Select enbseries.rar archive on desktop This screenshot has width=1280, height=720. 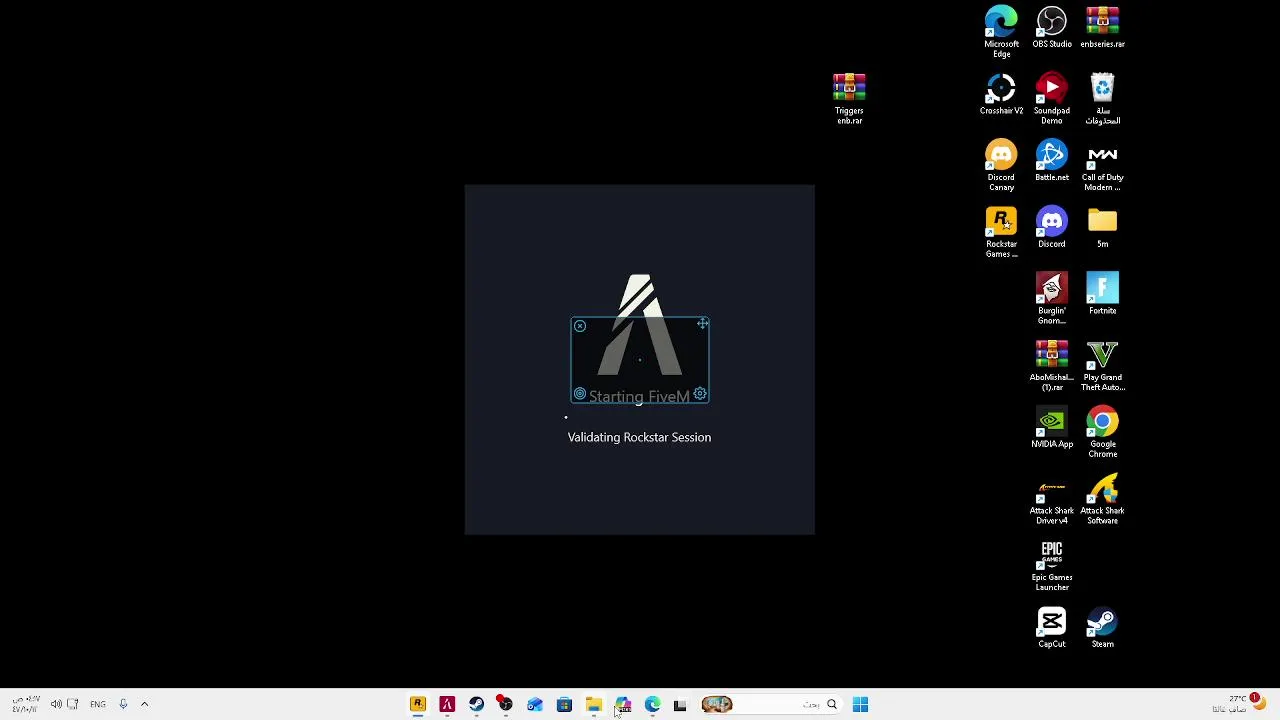point(1102,27)
